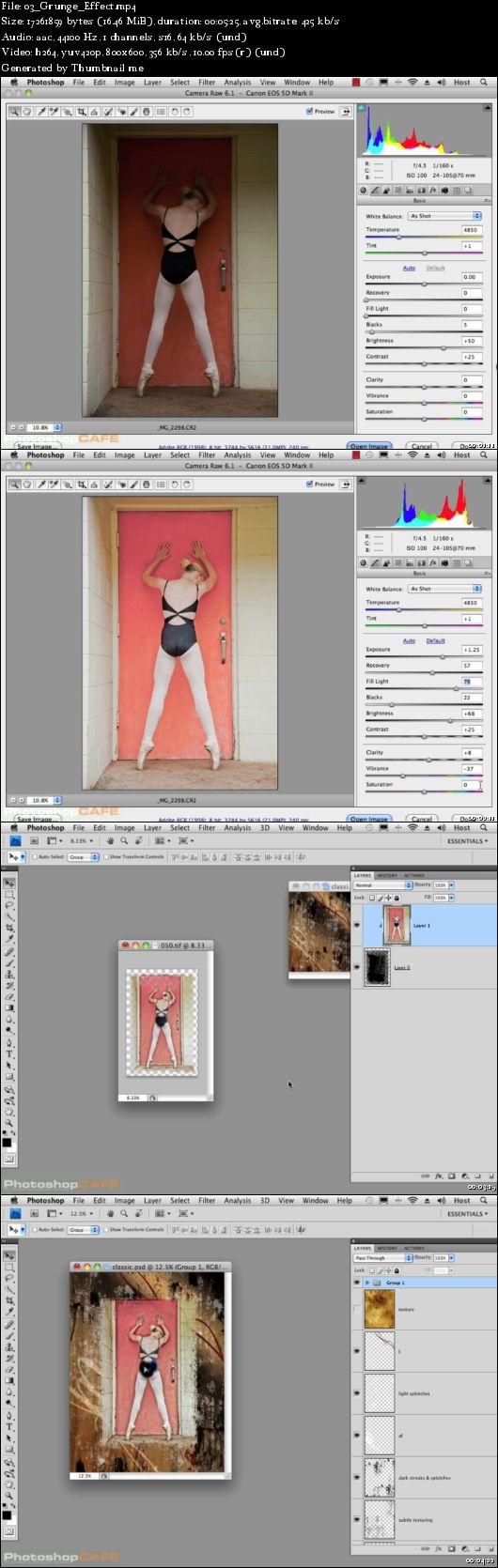The image size is (498, 1568).
Task: Select the Pen tool in the classic.psd workspace toolbox
Action: 9,1415
